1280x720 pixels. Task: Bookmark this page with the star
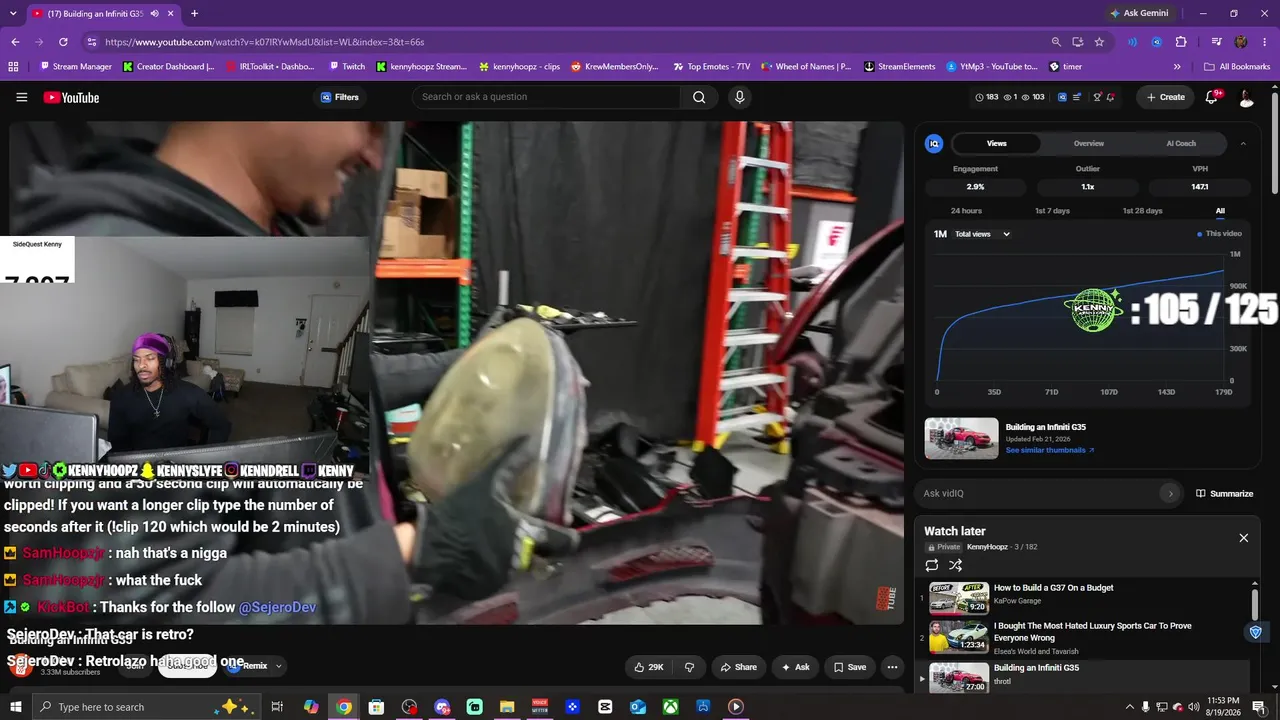1099,42
